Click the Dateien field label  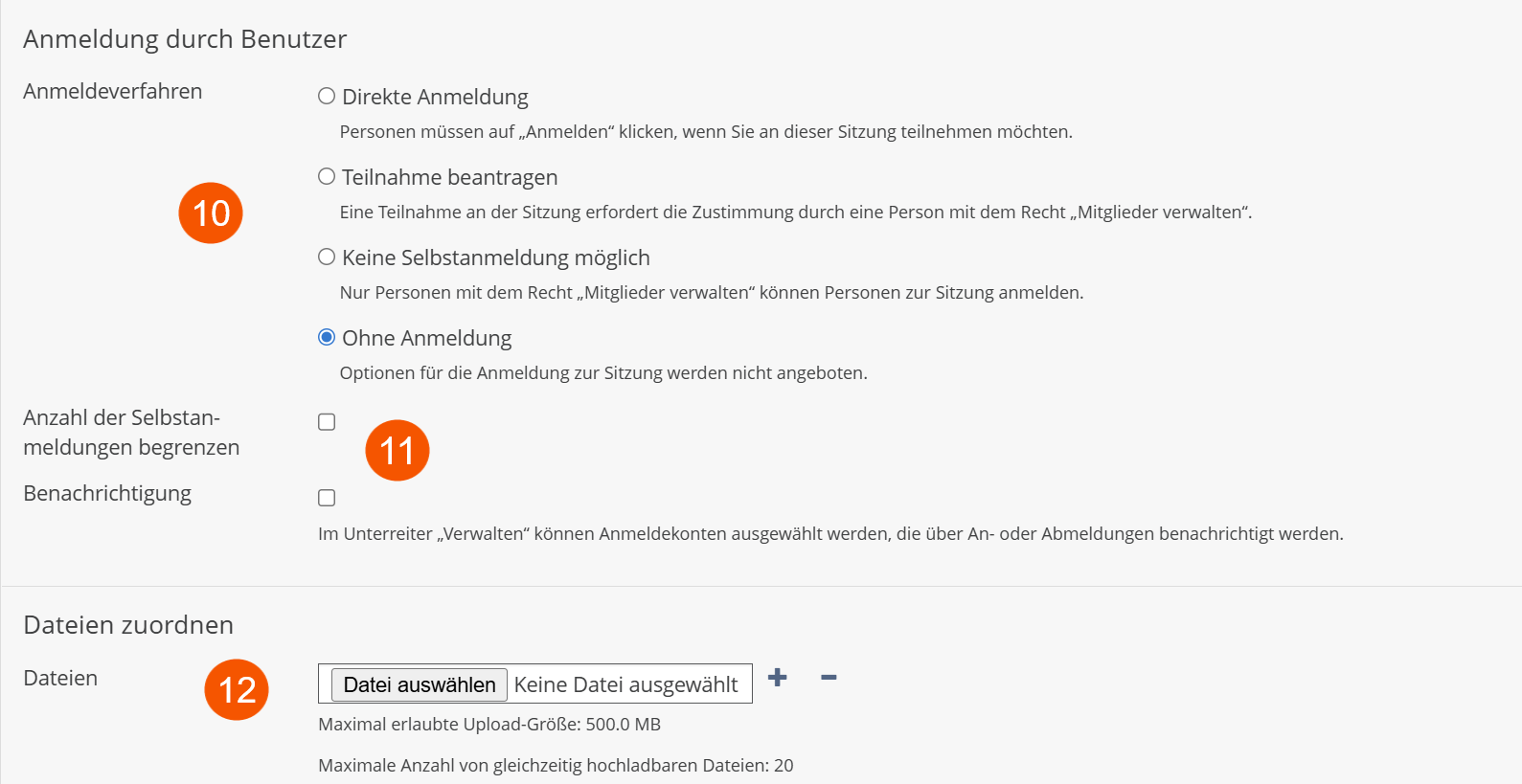click(60, 679)
